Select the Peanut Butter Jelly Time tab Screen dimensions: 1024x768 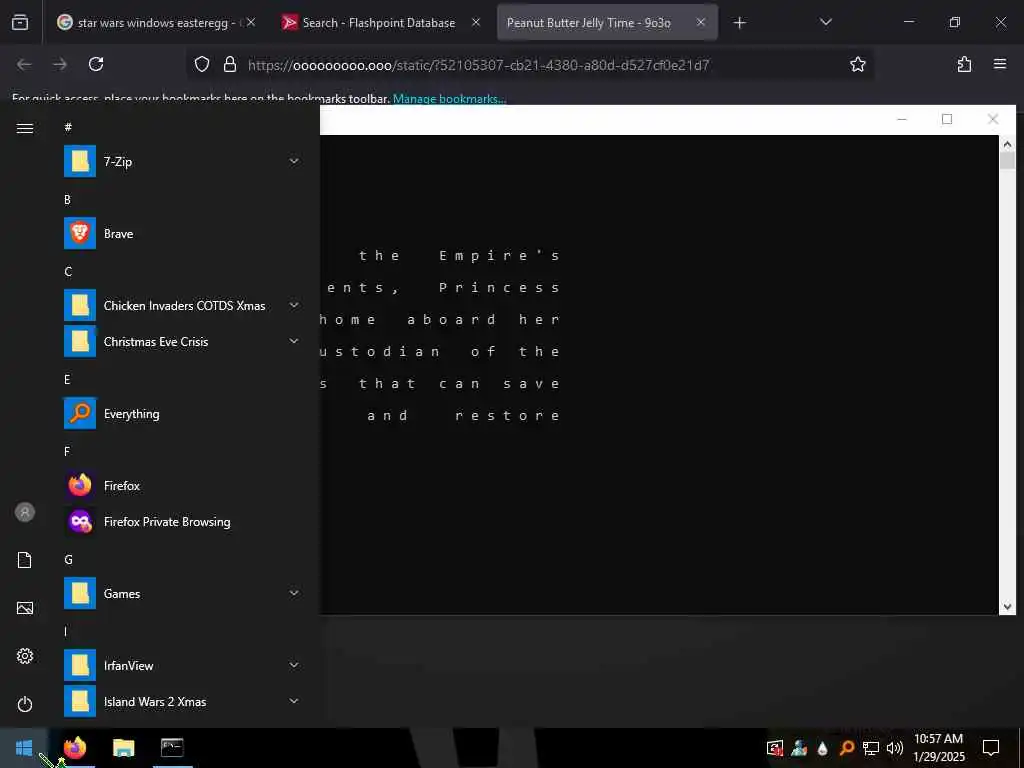tap(607, 23)
